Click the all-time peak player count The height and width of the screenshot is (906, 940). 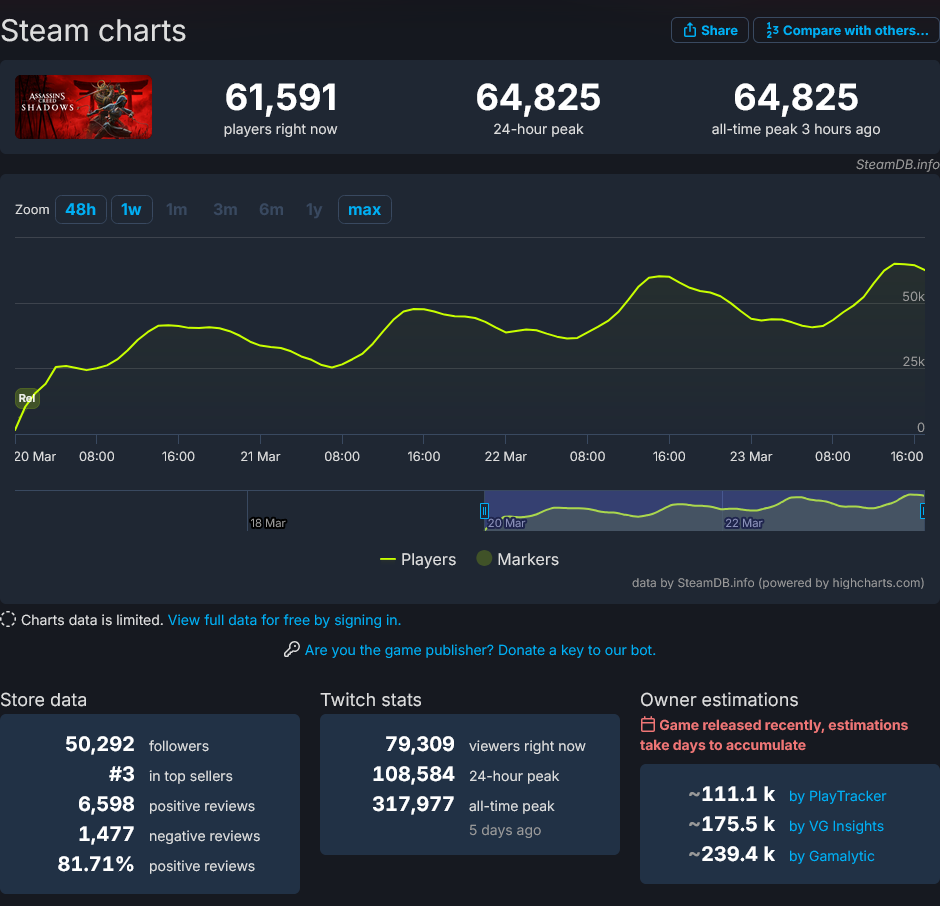click(x=796, y=97)
